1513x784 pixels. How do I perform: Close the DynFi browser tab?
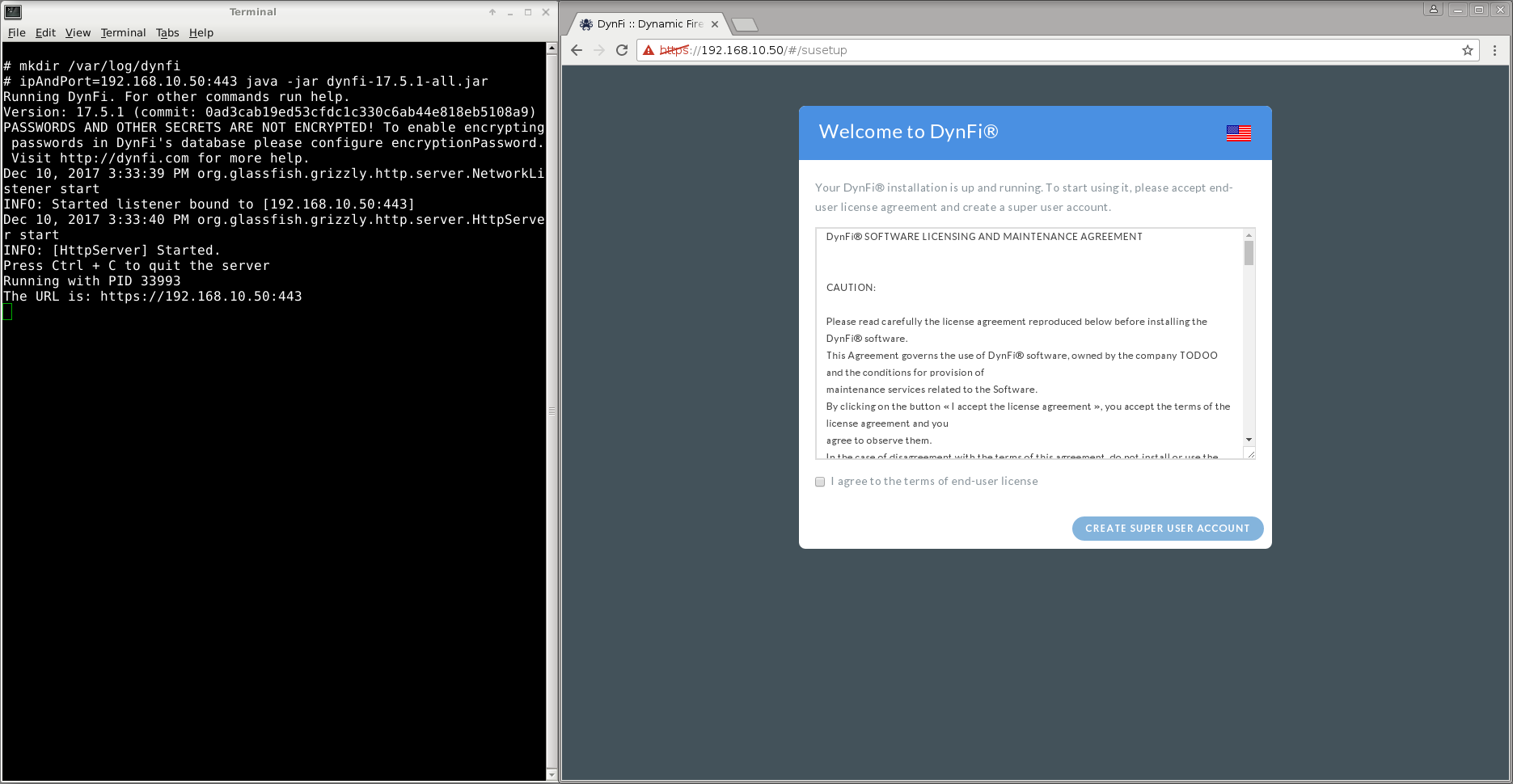pyautogui.click(x=715, y=24)
